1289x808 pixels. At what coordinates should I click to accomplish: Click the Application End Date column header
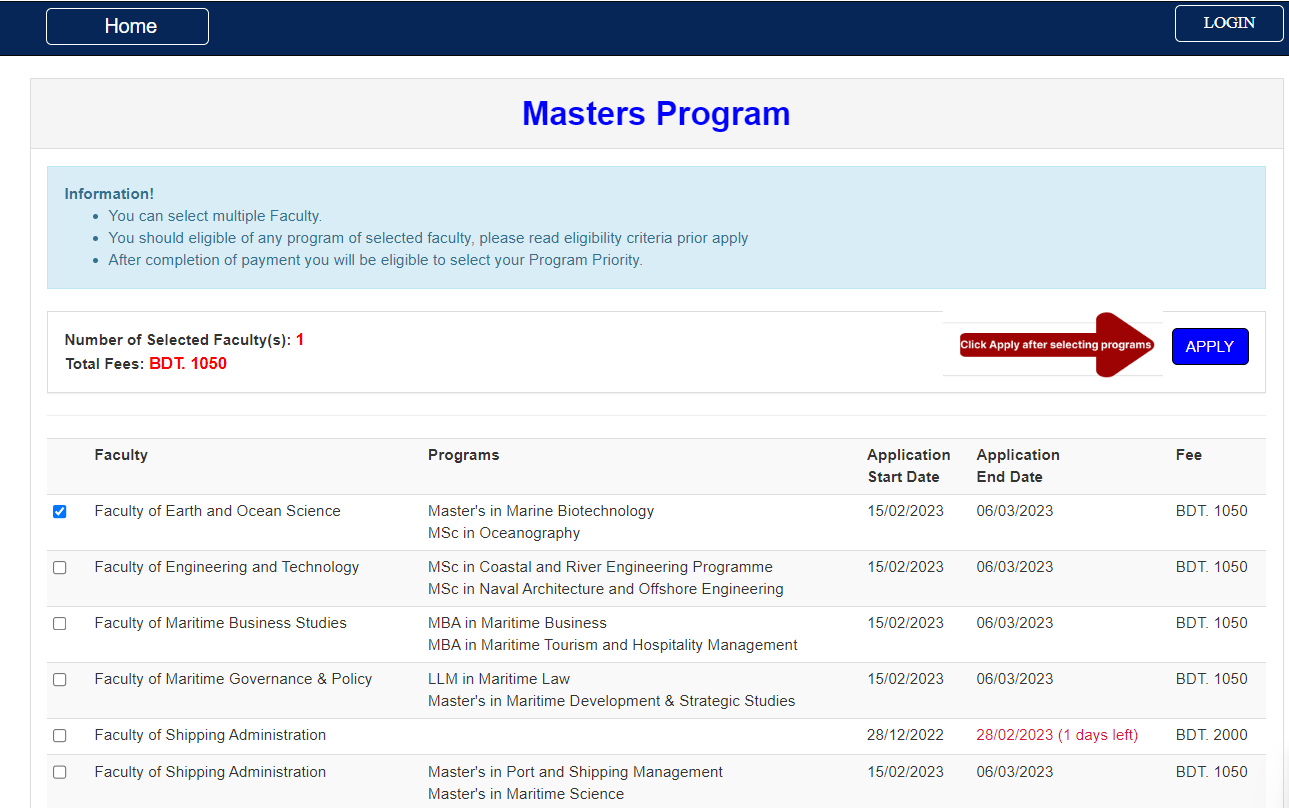[1018, 466]
